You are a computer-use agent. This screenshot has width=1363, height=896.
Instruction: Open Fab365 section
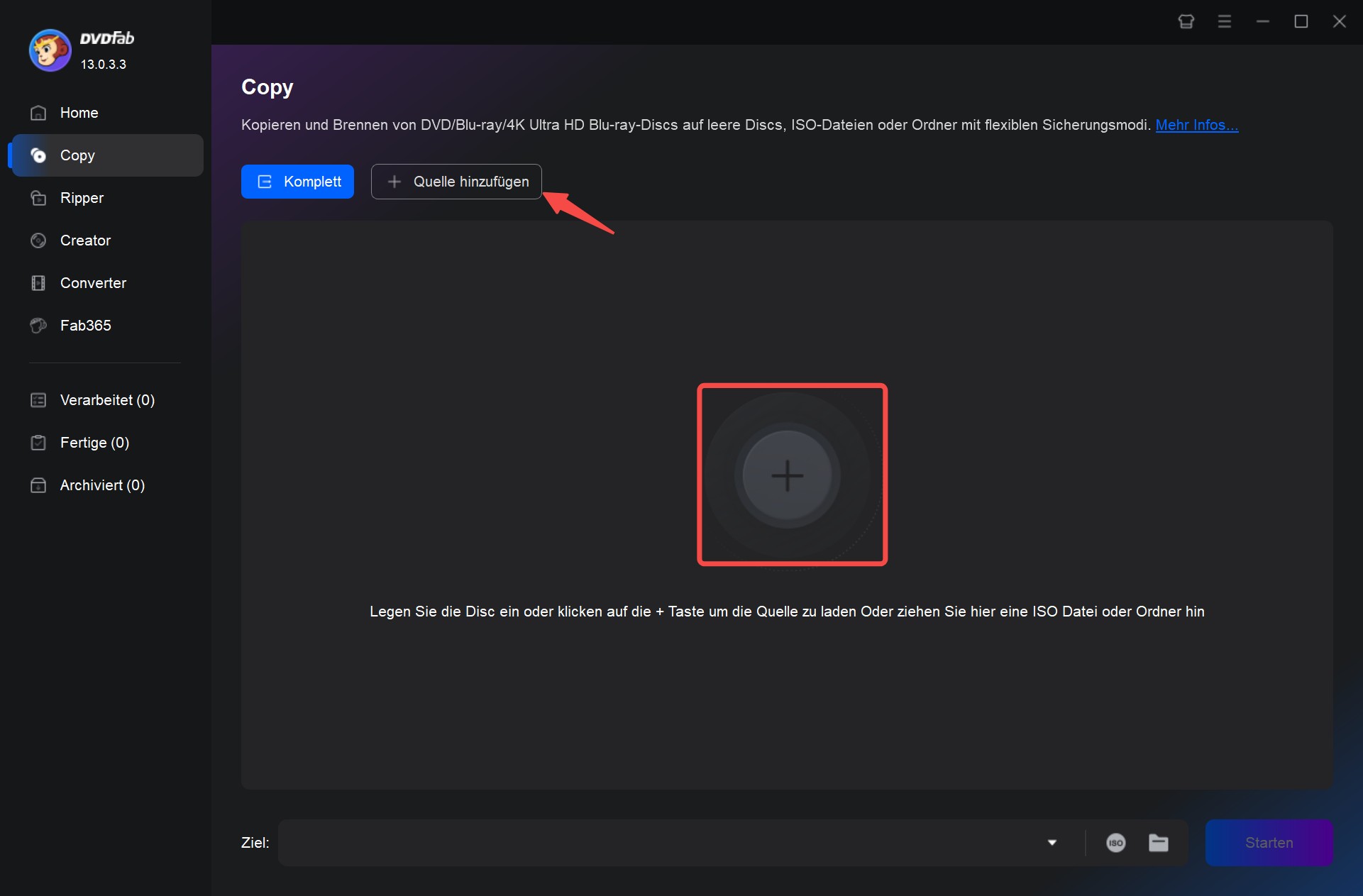[x=85, y=325]
